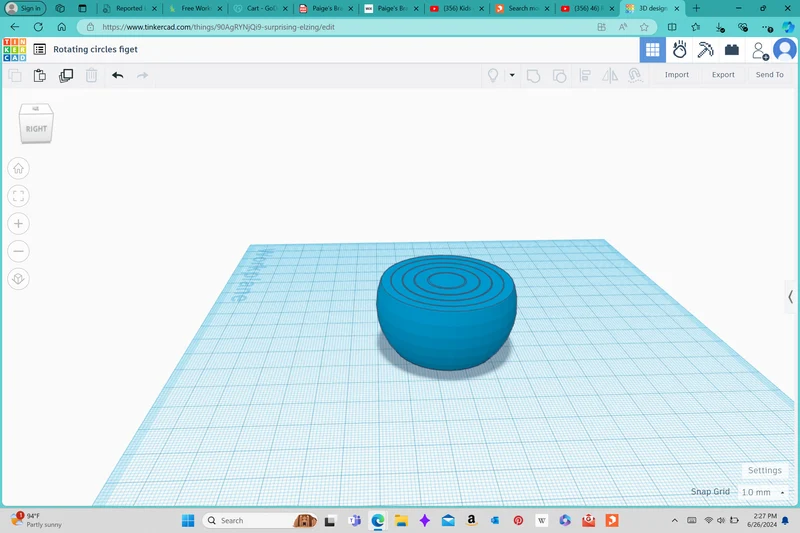800x533 pixels.
Task: Open the Tinkercad logo home link
Action: click(x=14, y=49)
